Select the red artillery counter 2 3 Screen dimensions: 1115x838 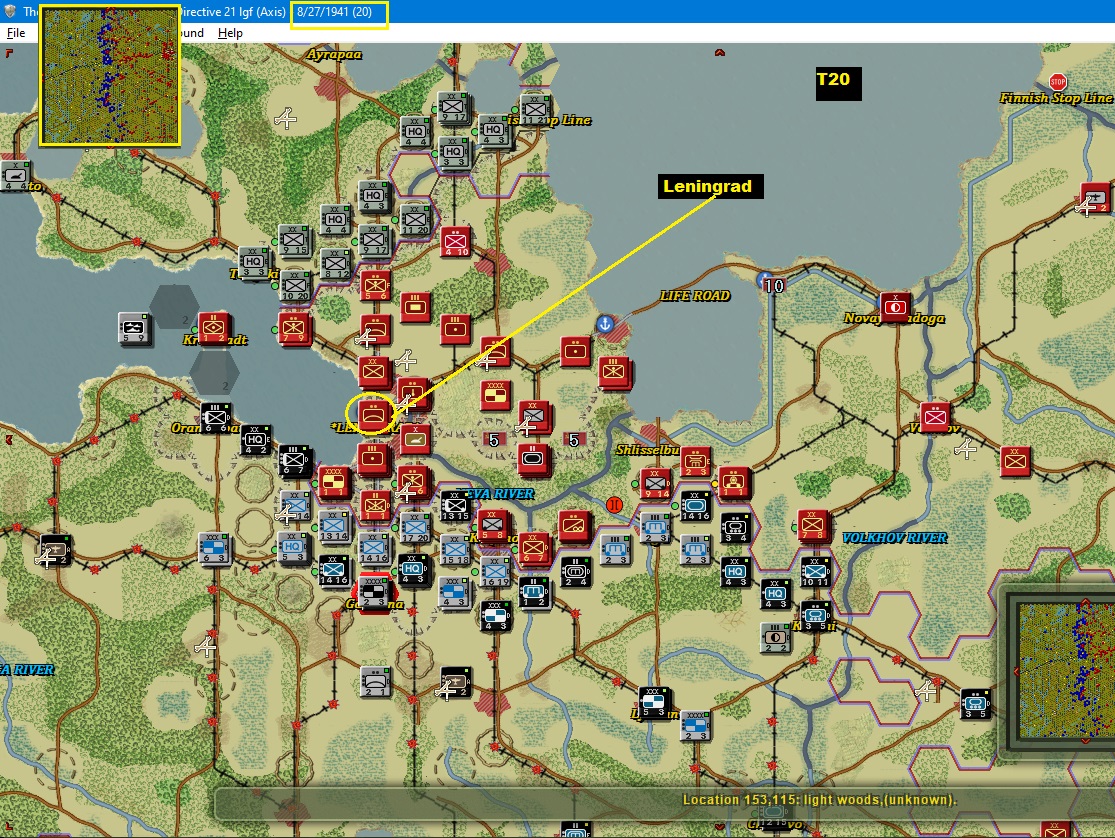(x=695, y=462)
